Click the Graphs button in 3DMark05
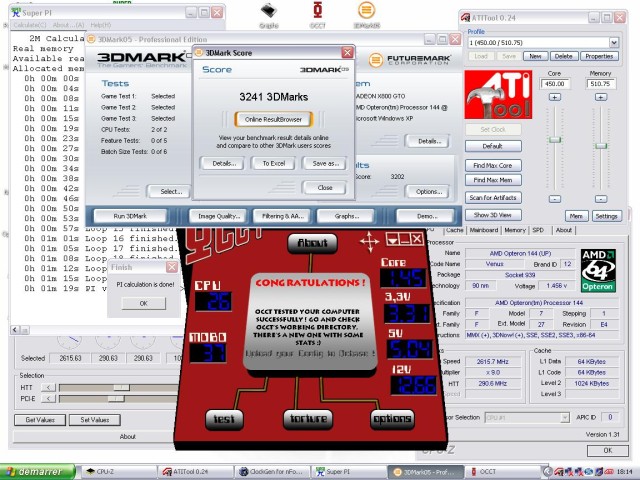Image resolution: width=640 pixels, height=480 pixels. coord(346,216)
